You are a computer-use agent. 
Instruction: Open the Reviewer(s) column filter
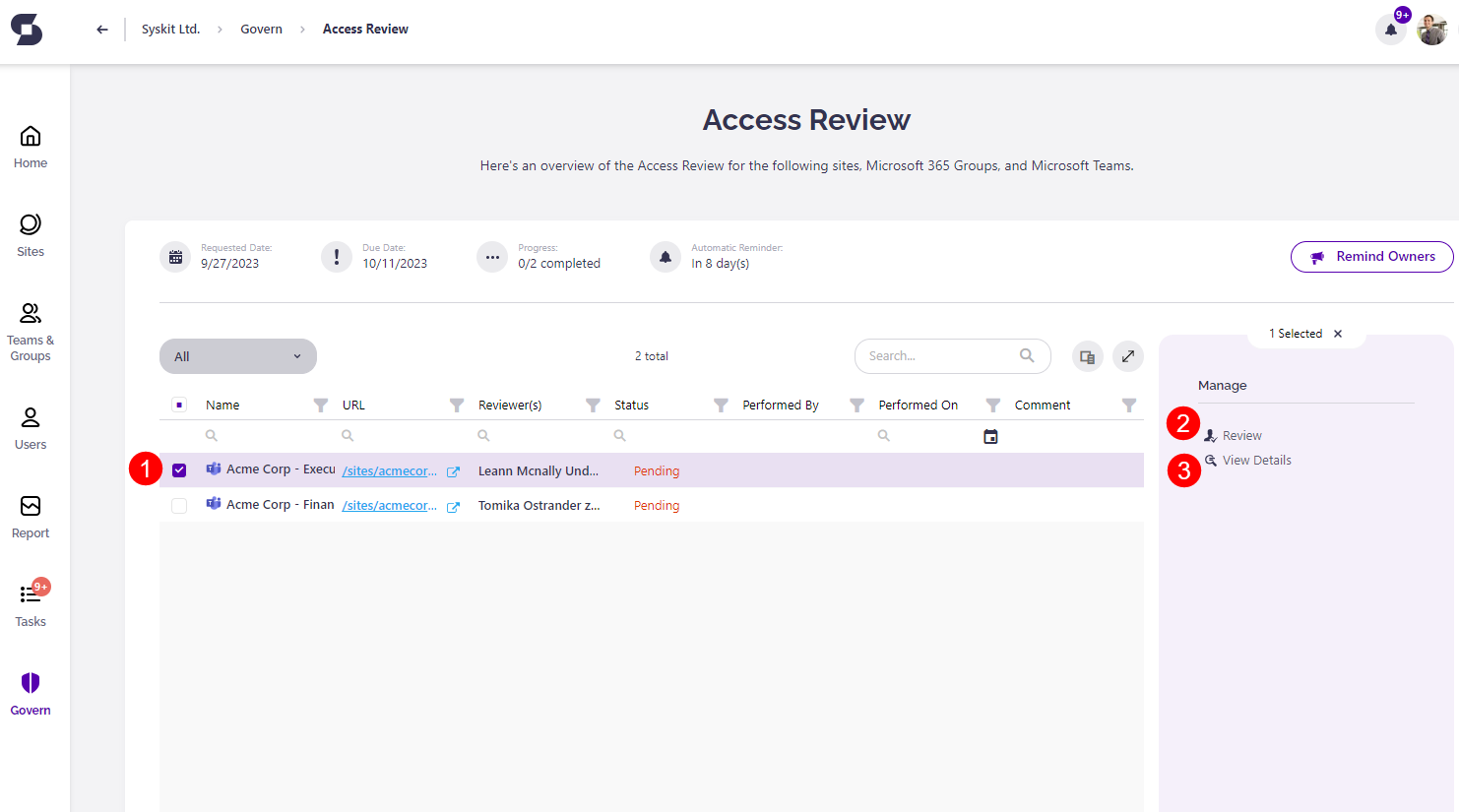pyautogui.click(x=592, y=404)
